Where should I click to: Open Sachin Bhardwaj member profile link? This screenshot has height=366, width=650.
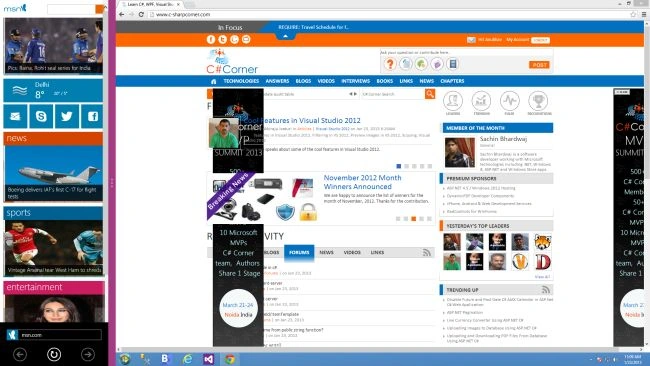(x=503, y=139)
